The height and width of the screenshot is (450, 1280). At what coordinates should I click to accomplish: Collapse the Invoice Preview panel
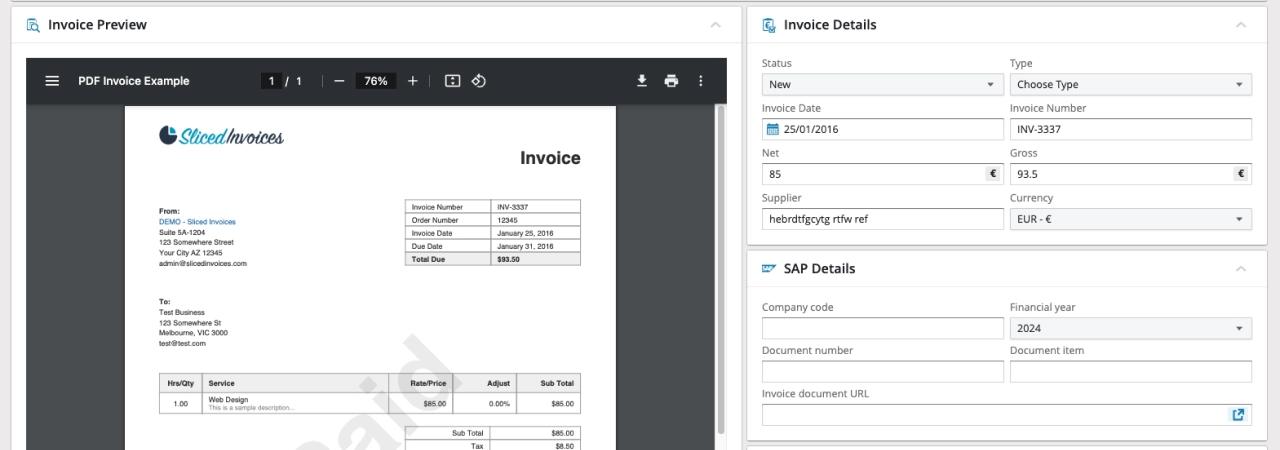(x=715, y=25)
